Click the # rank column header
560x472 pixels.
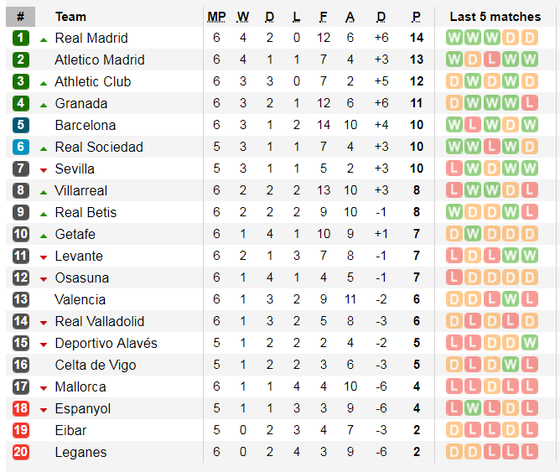tap(20, 17)
